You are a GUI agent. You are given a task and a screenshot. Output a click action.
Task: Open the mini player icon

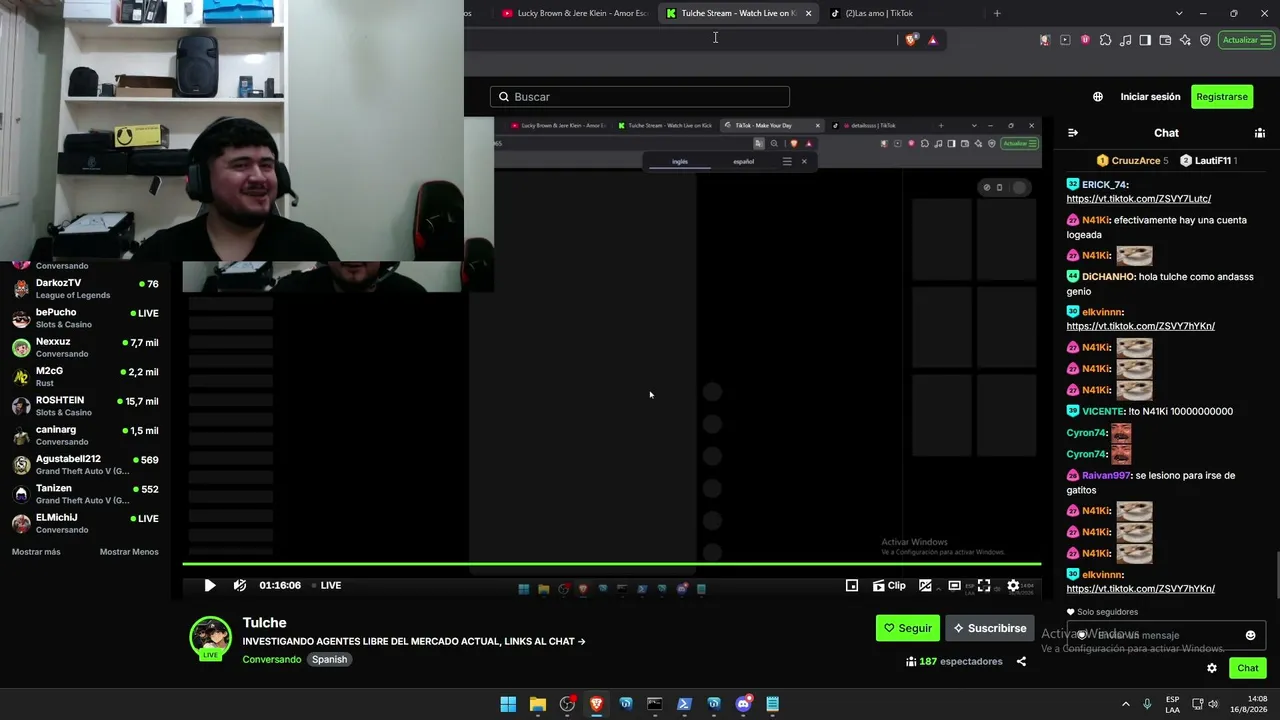(852, 586)
